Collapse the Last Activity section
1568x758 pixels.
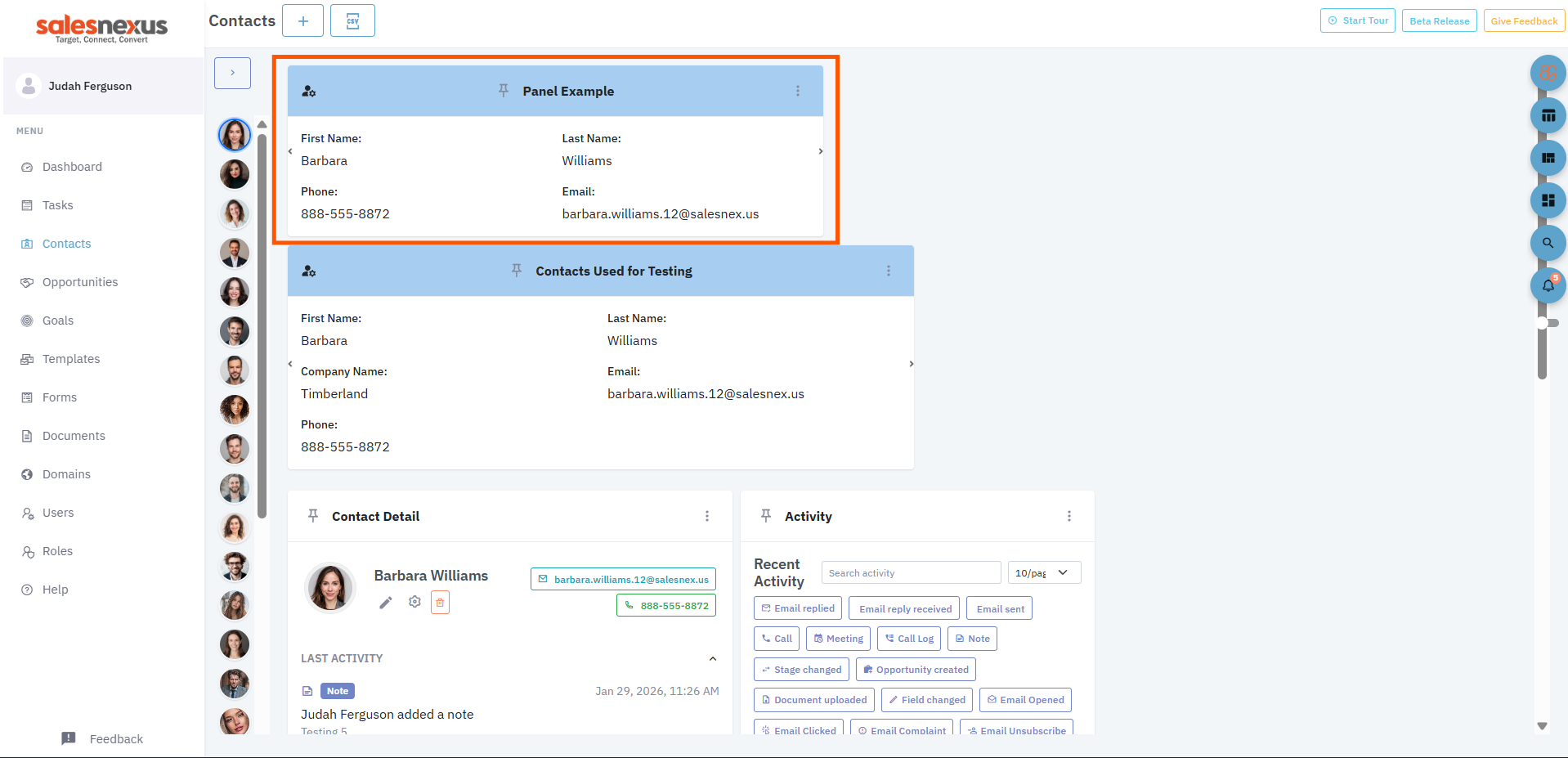pos(713,658)
